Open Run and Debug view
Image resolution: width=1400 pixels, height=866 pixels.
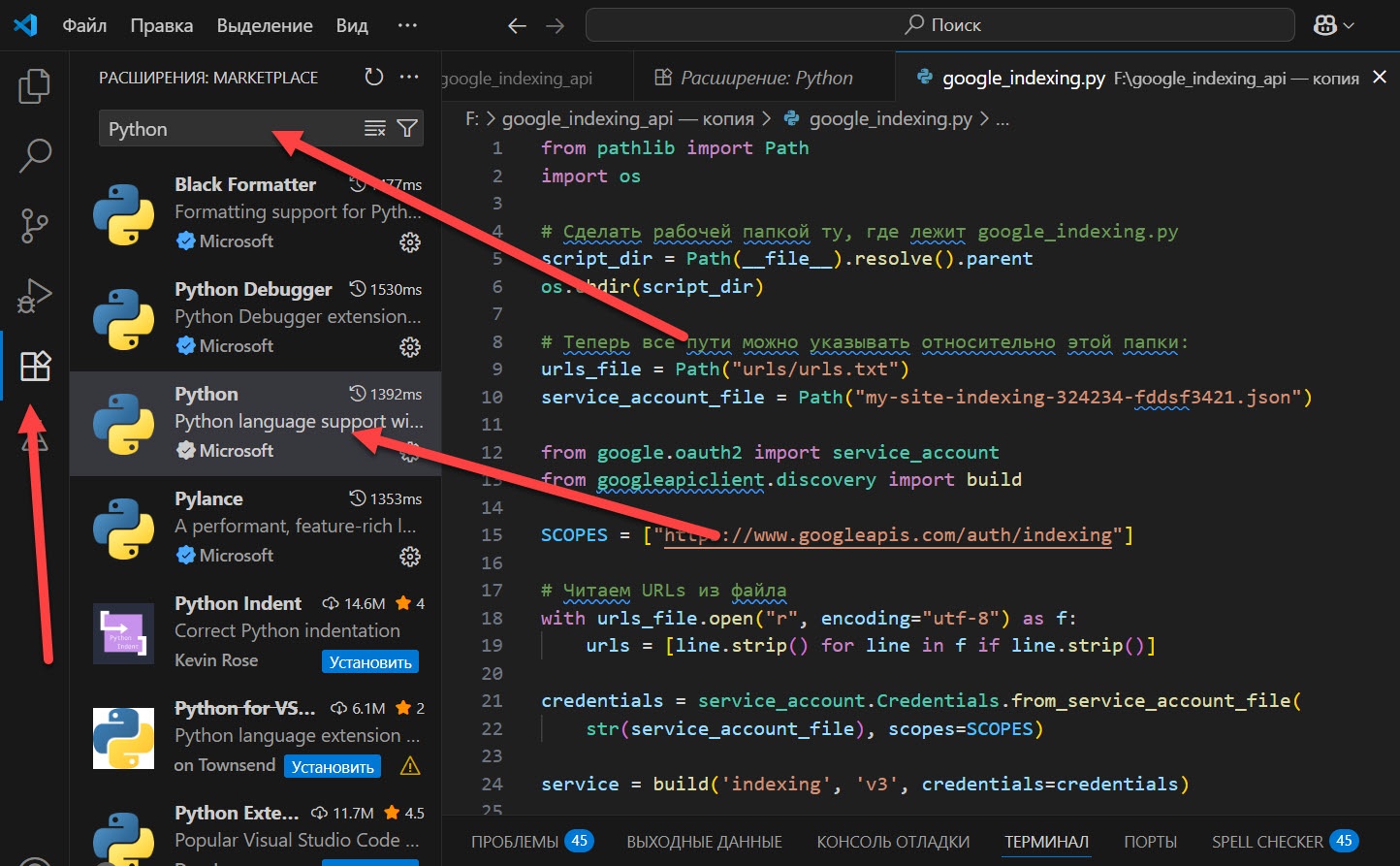click(x=35, y=296)
